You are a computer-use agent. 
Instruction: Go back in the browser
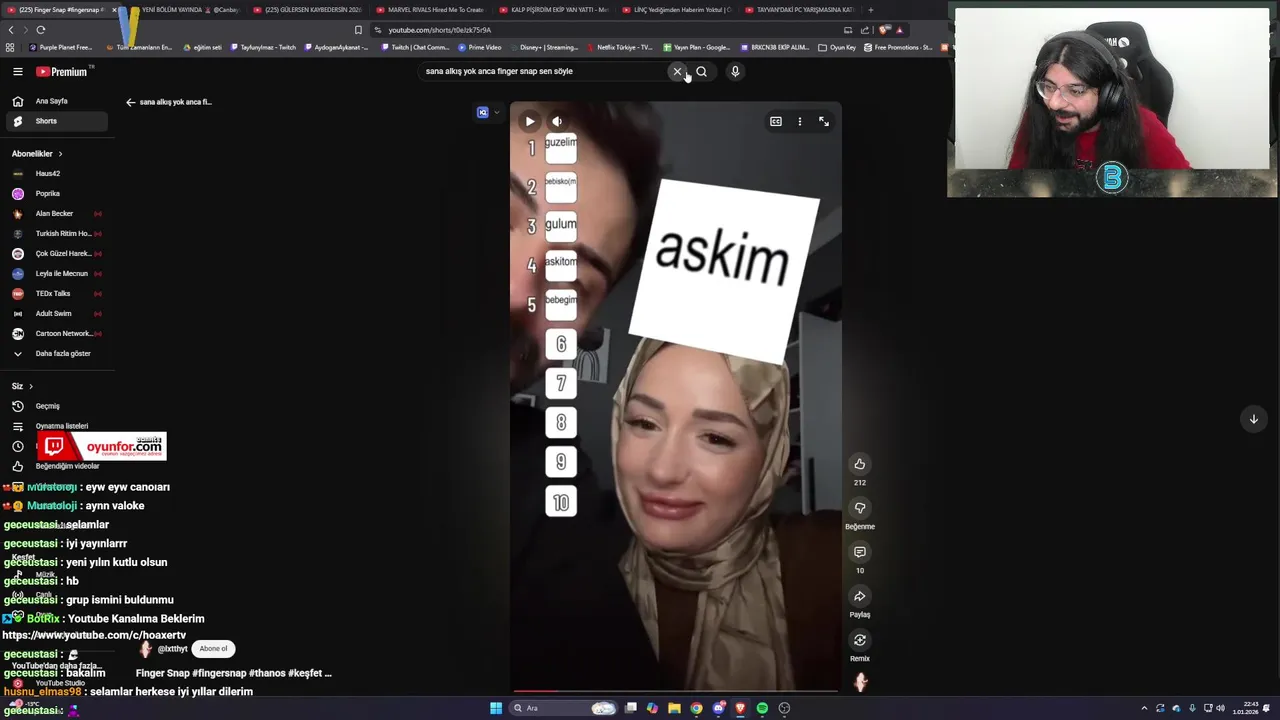coord(11,30)
